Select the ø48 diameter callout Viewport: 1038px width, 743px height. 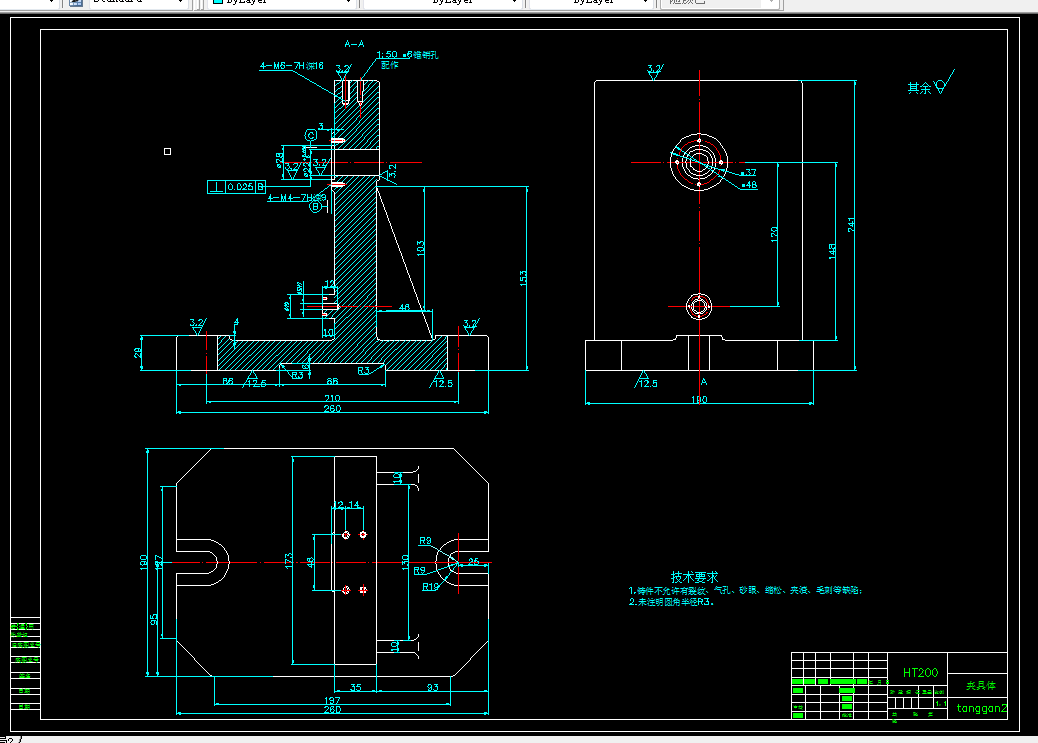pos(749,185)
